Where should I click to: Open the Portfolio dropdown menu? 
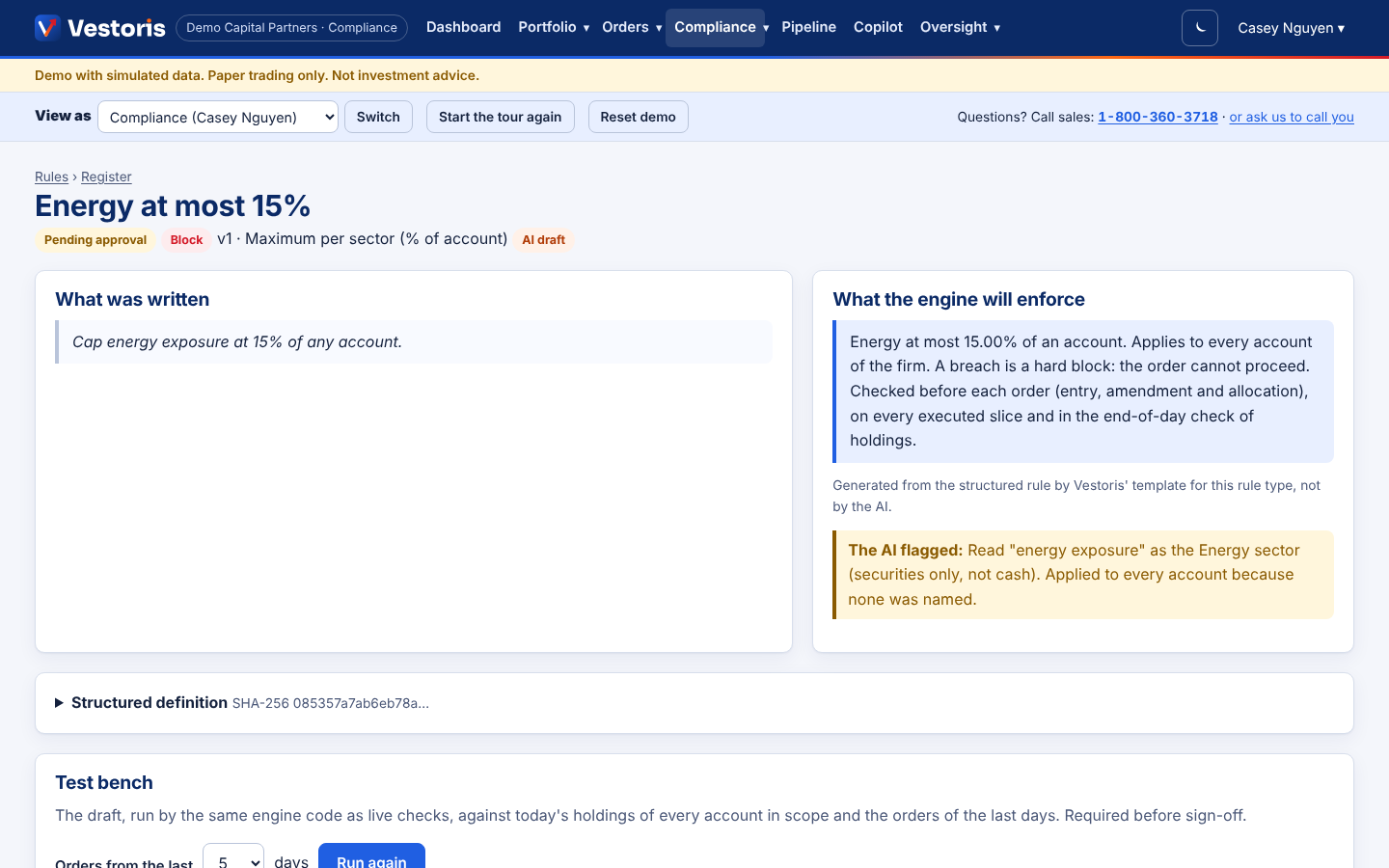(554, 28)
